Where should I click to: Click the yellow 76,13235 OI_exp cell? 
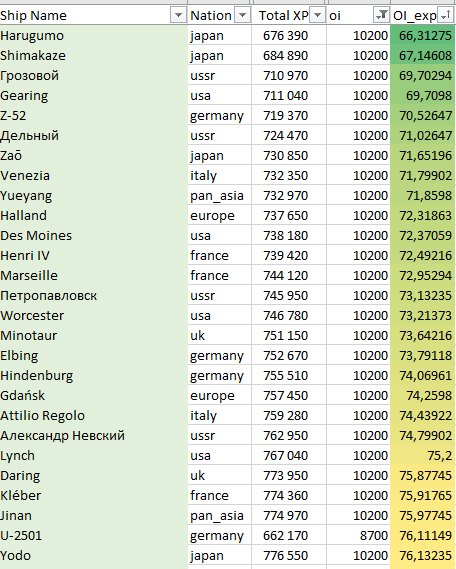(x=423, y=555)
